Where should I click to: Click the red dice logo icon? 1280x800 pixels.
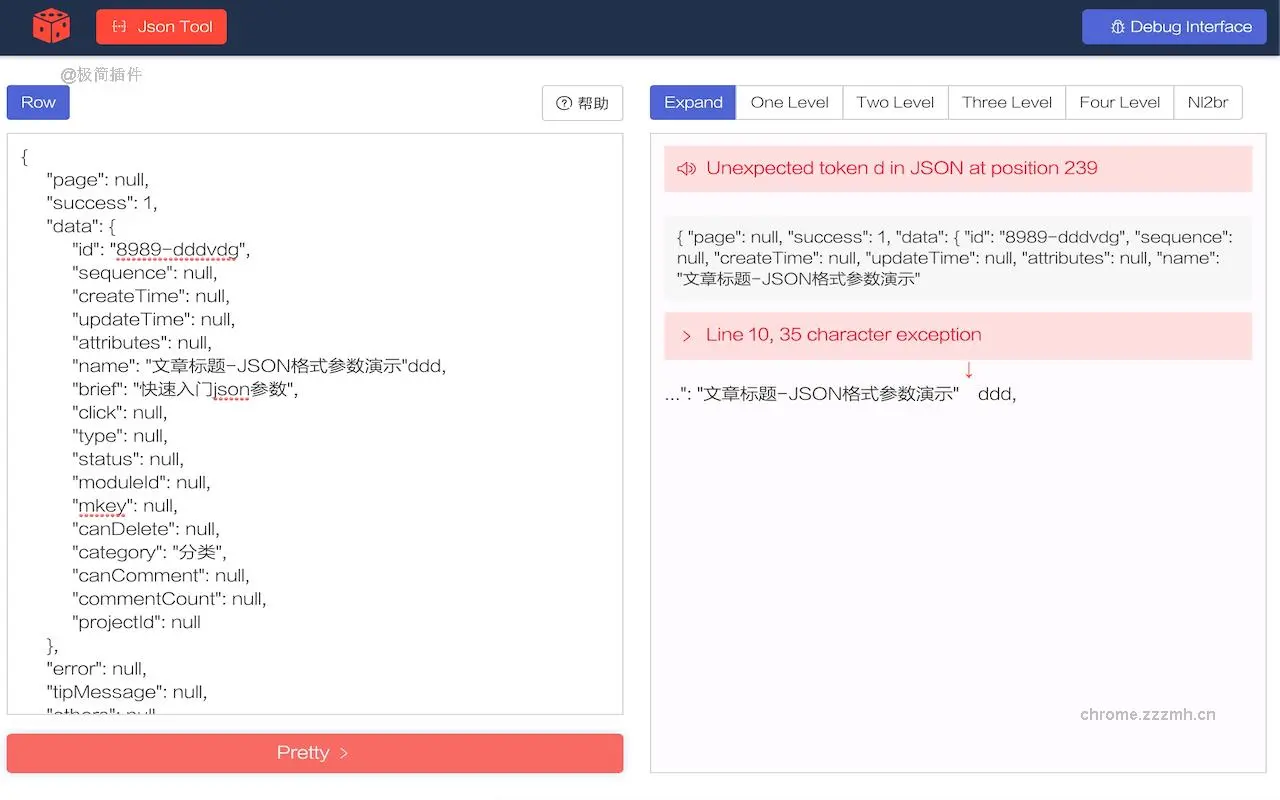click(50, 26)
